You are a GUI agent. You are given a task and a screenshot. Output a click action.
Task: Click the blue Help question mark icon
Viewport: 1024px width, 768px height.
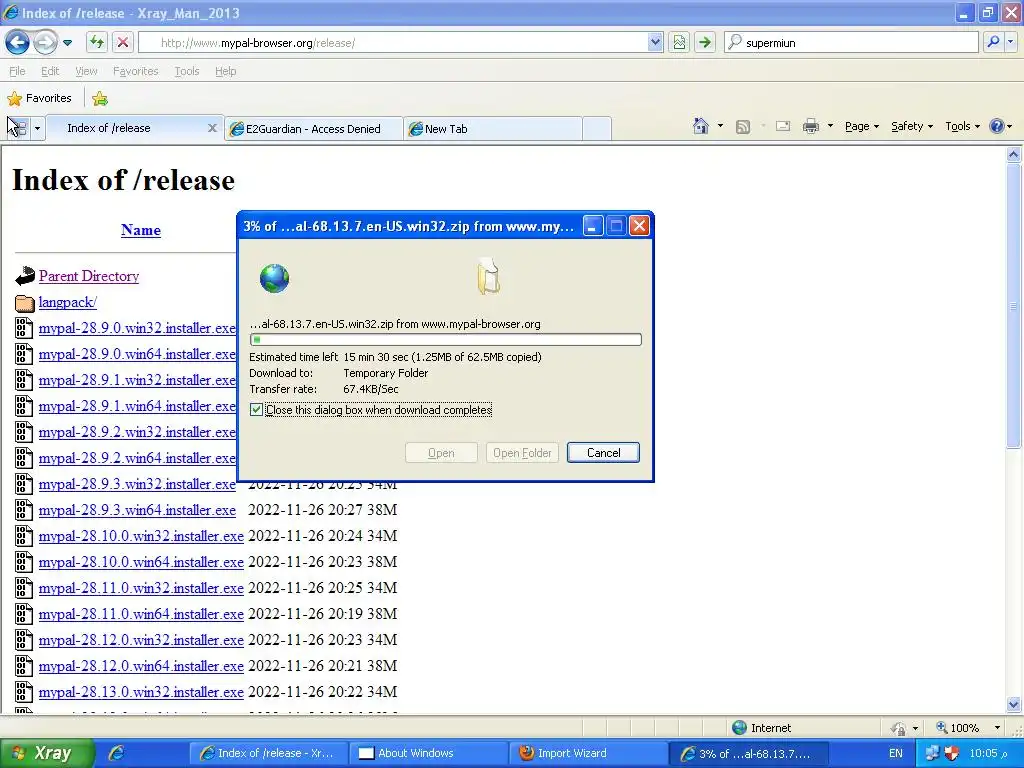coord(997,126)
